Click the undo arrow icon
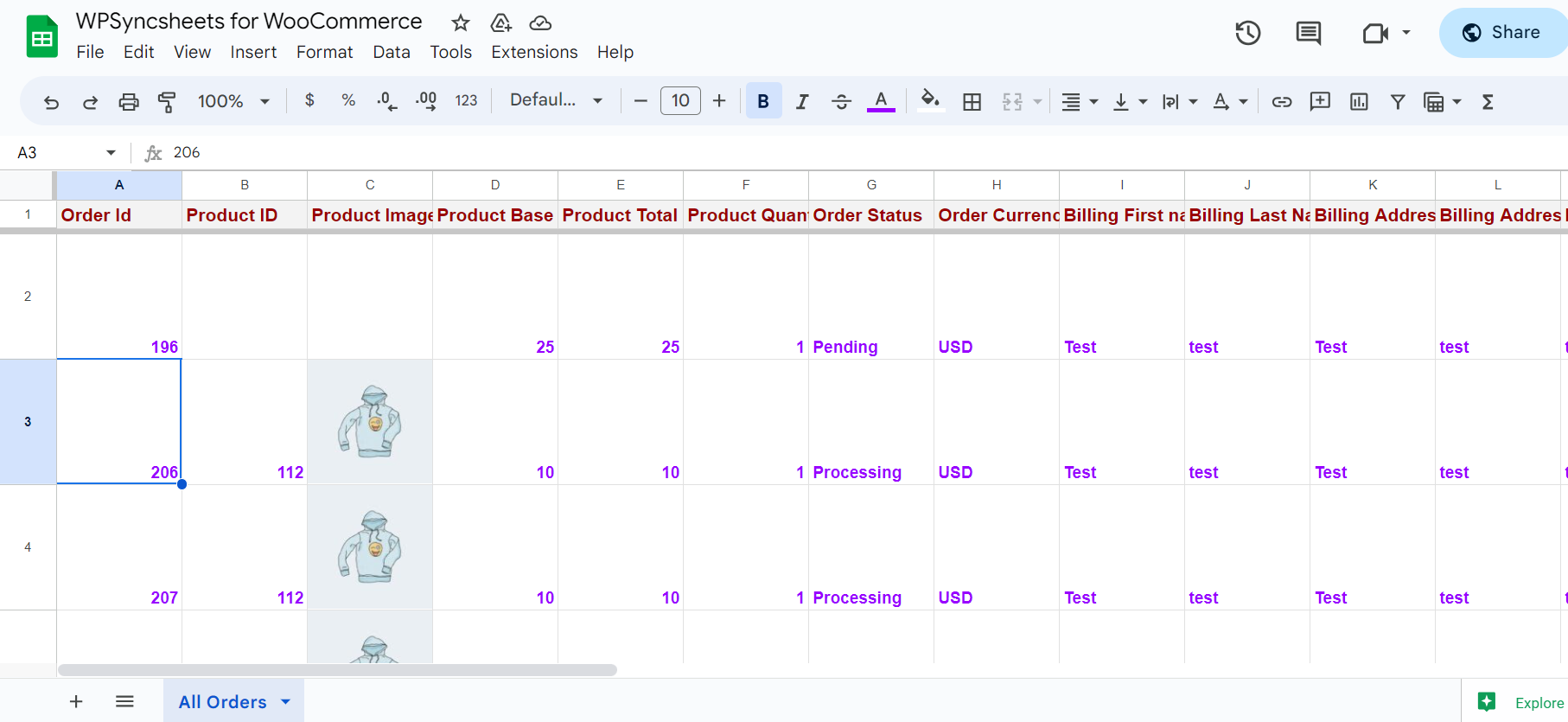1568x722 pixels. click(52, 102)
